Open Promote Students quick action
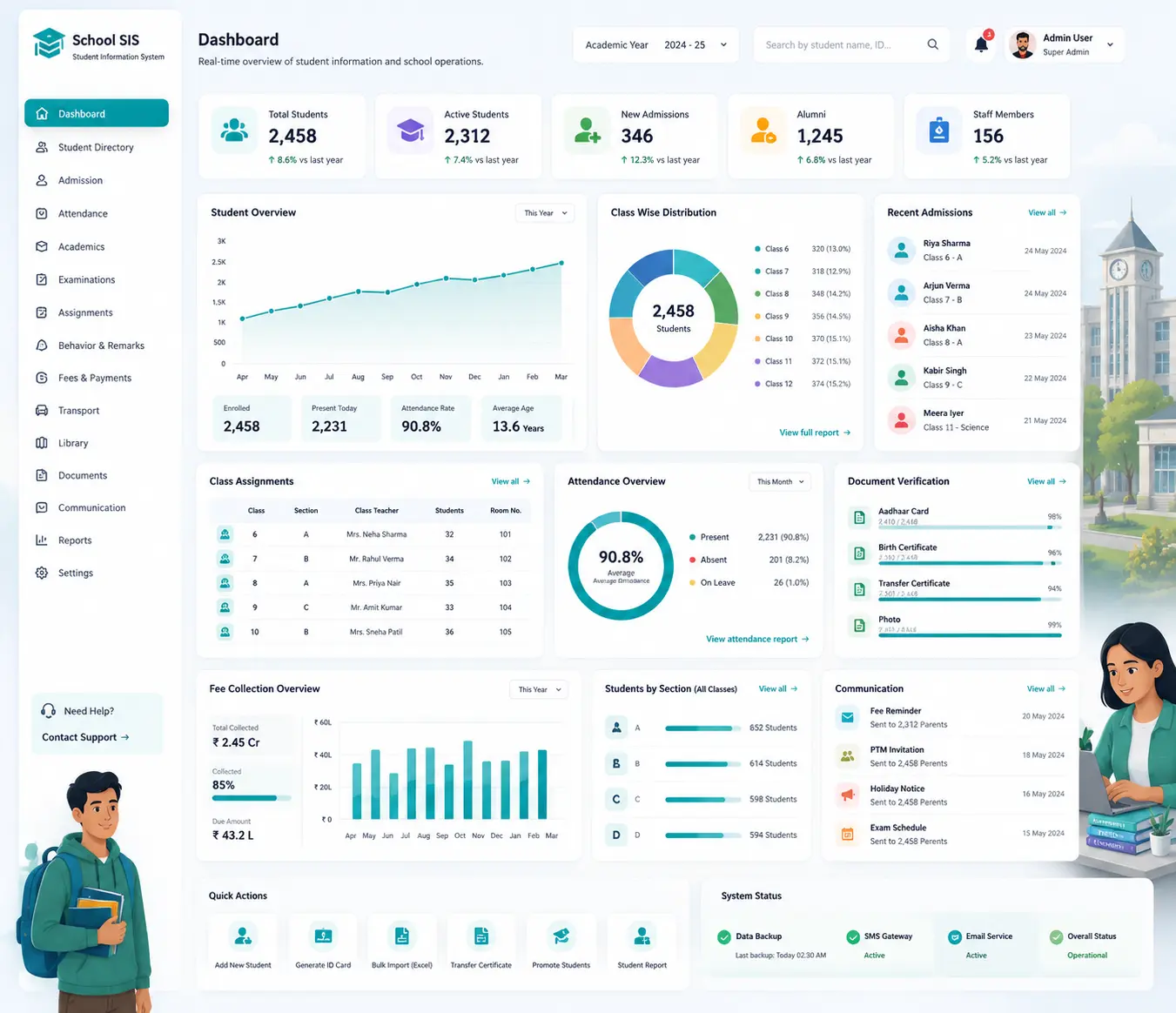1176x1013 pixels. (561, 943)
